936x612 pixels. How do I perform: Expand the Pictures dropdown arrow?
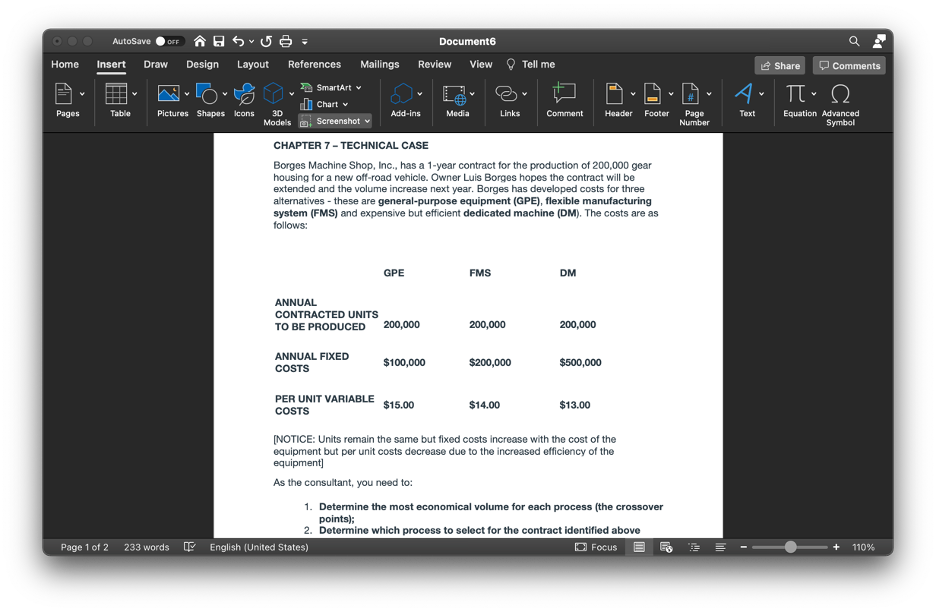click(x=187, y=94)
